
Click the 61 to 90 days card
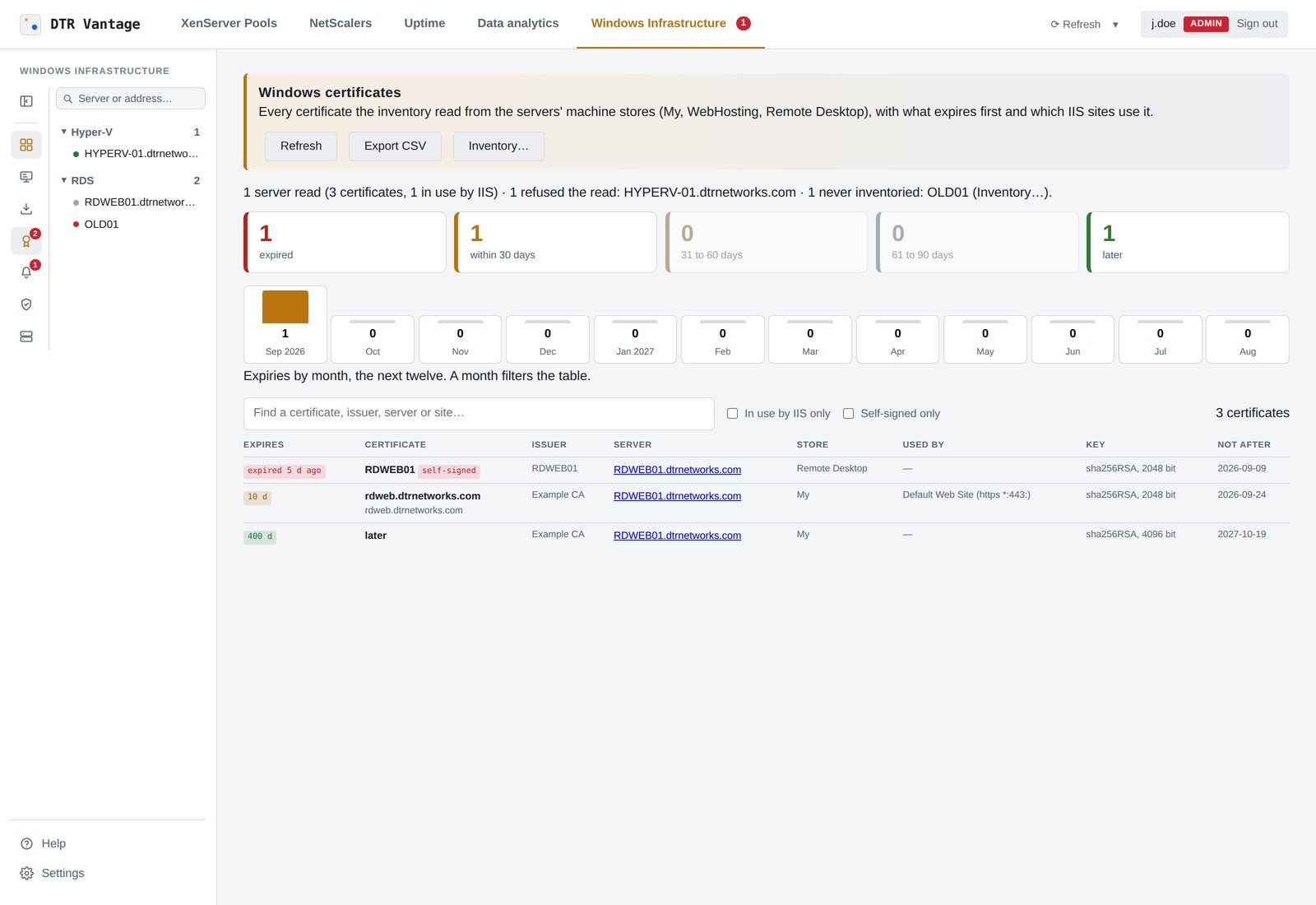click(977, 243)
